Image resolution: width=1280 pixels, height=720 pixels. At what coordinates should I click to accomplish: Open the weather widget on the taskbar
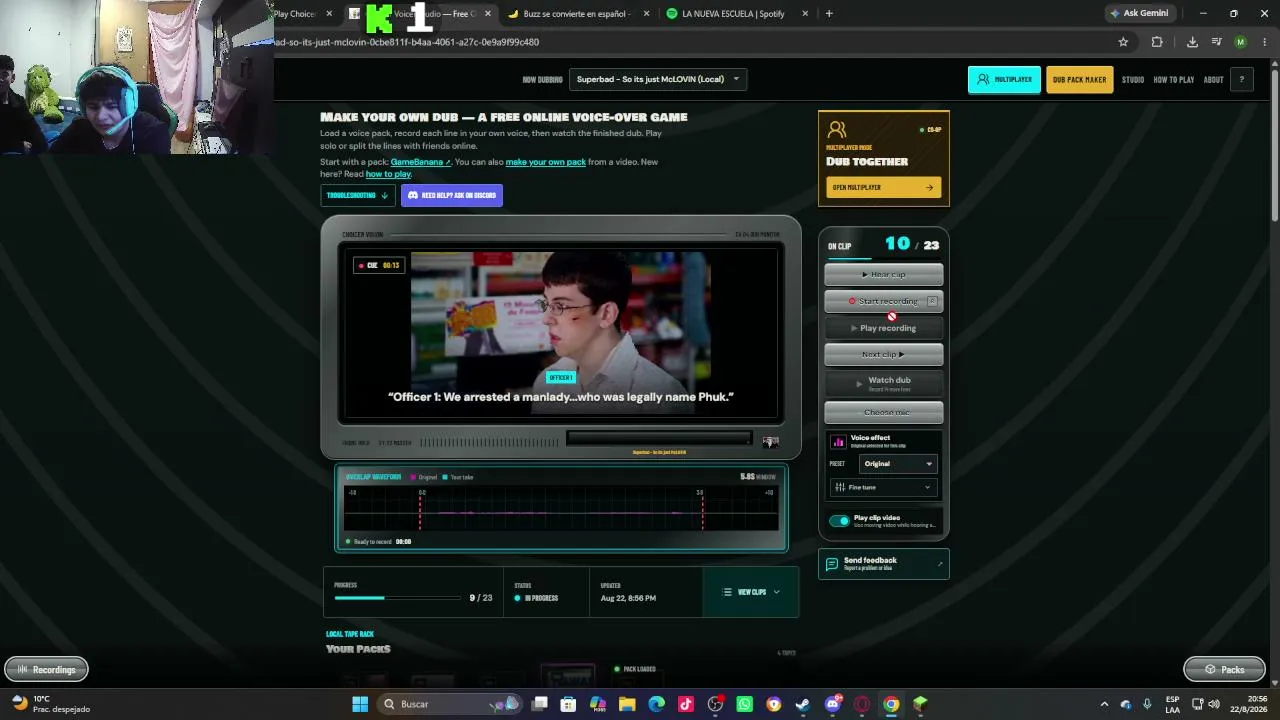48,704
